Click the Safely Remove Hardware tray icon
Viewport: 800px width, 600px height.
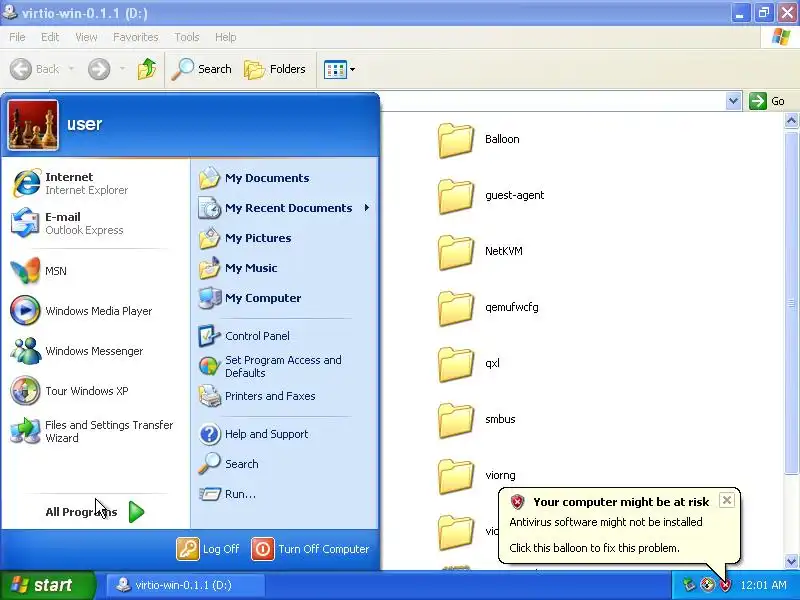[x=690, y=585]
